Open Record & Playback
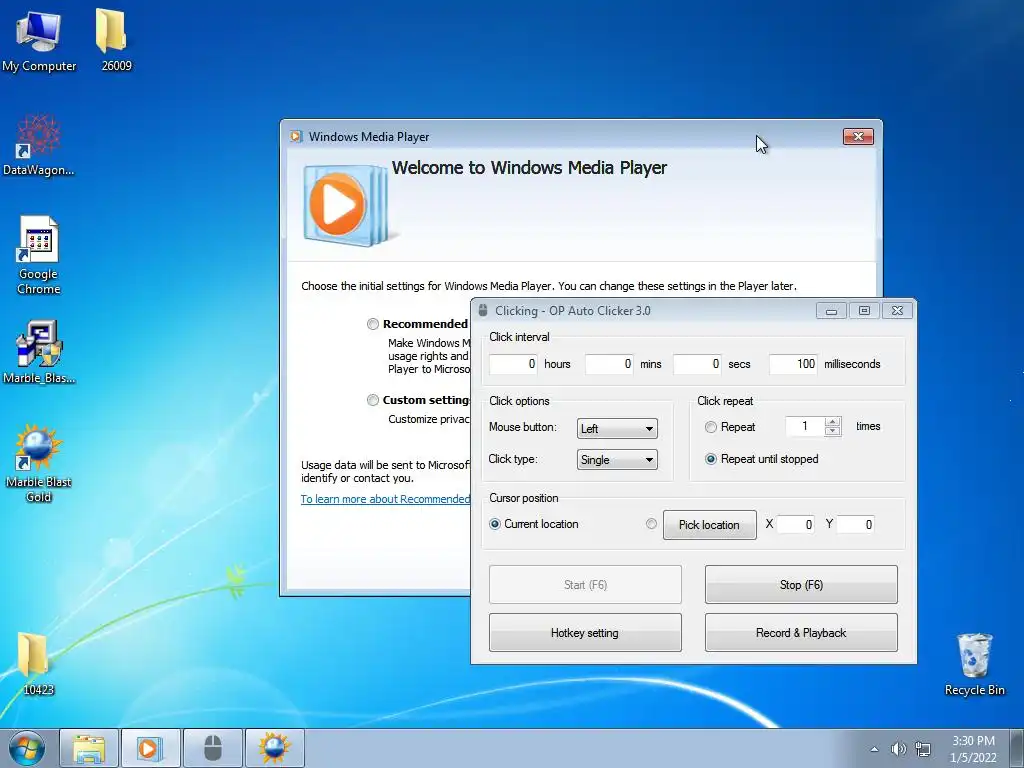This screenshot has width=1024, height=768. 801,632
